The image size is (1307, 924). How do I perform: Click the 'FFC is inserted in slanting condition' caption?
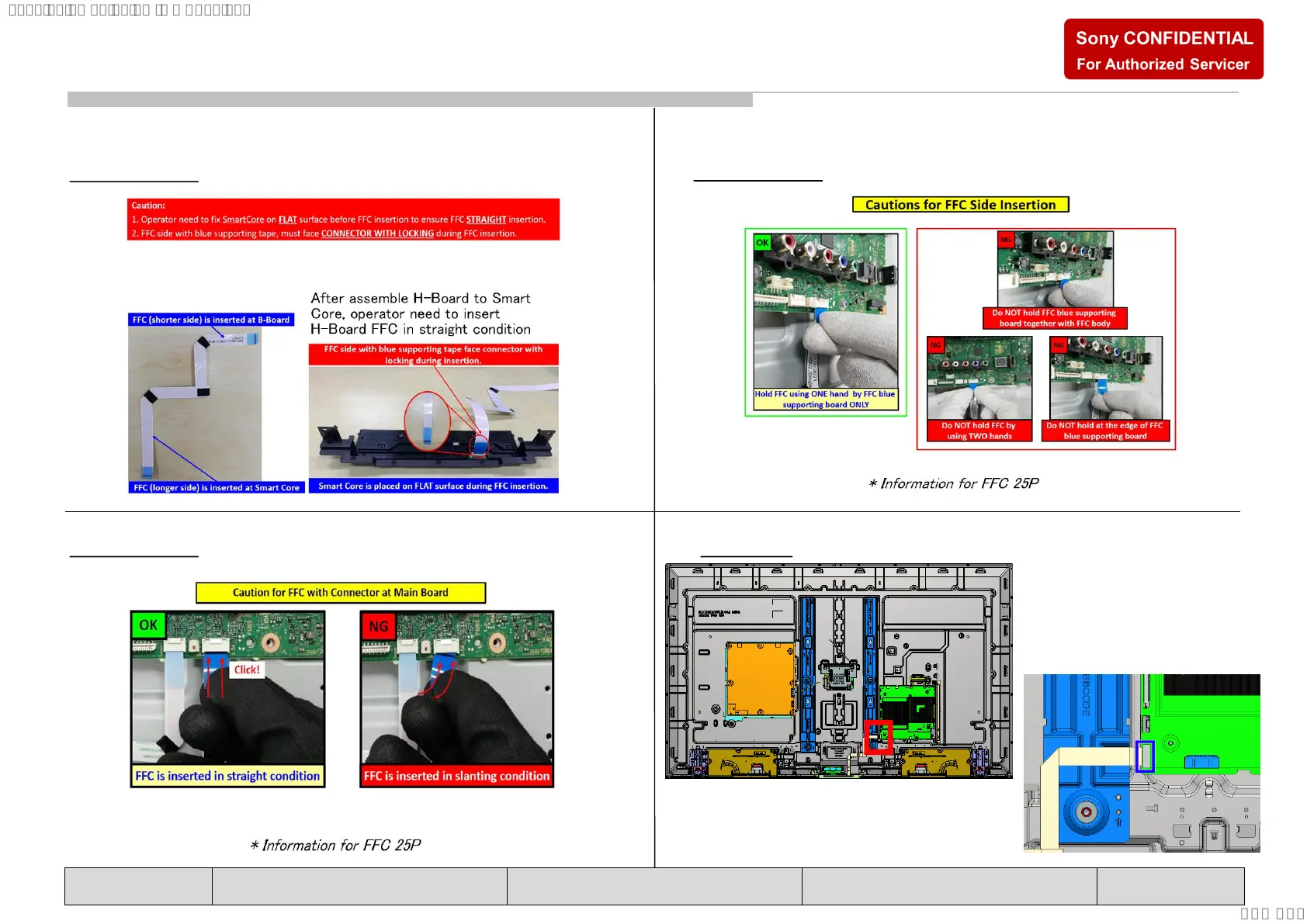(x=456, y=776)
